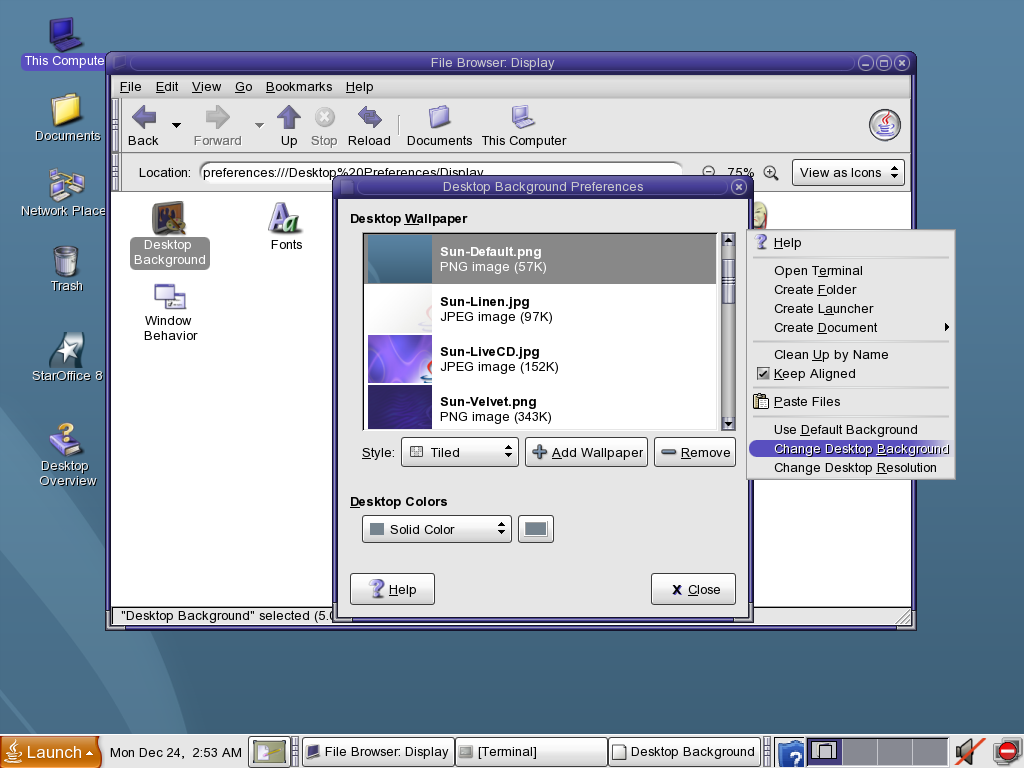This screenshot has height=768, width=1024.
Task: Open the Style dropdown showing Tiled
Action: [460, 452]
